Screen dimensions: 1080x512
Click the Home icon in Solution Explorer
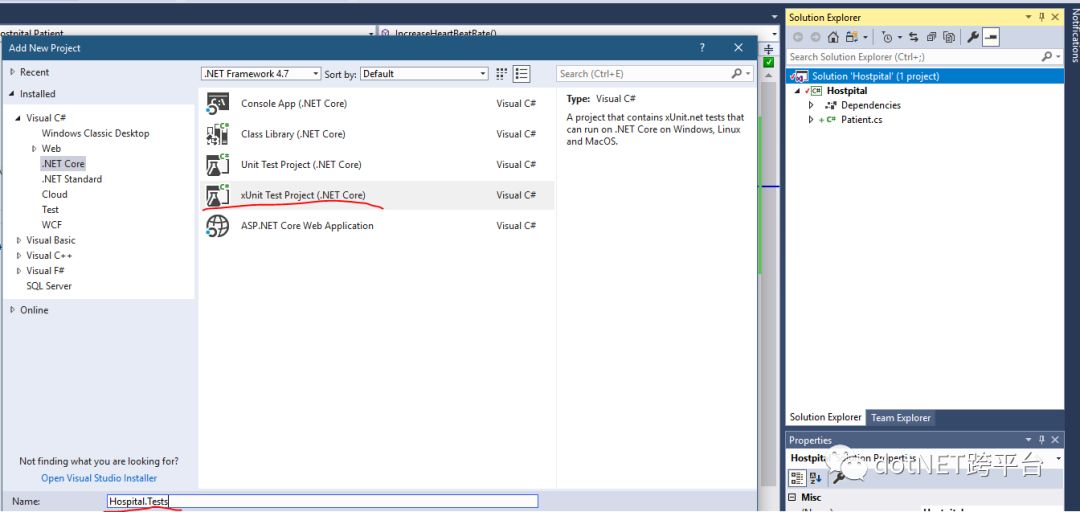tap(833, 37)
